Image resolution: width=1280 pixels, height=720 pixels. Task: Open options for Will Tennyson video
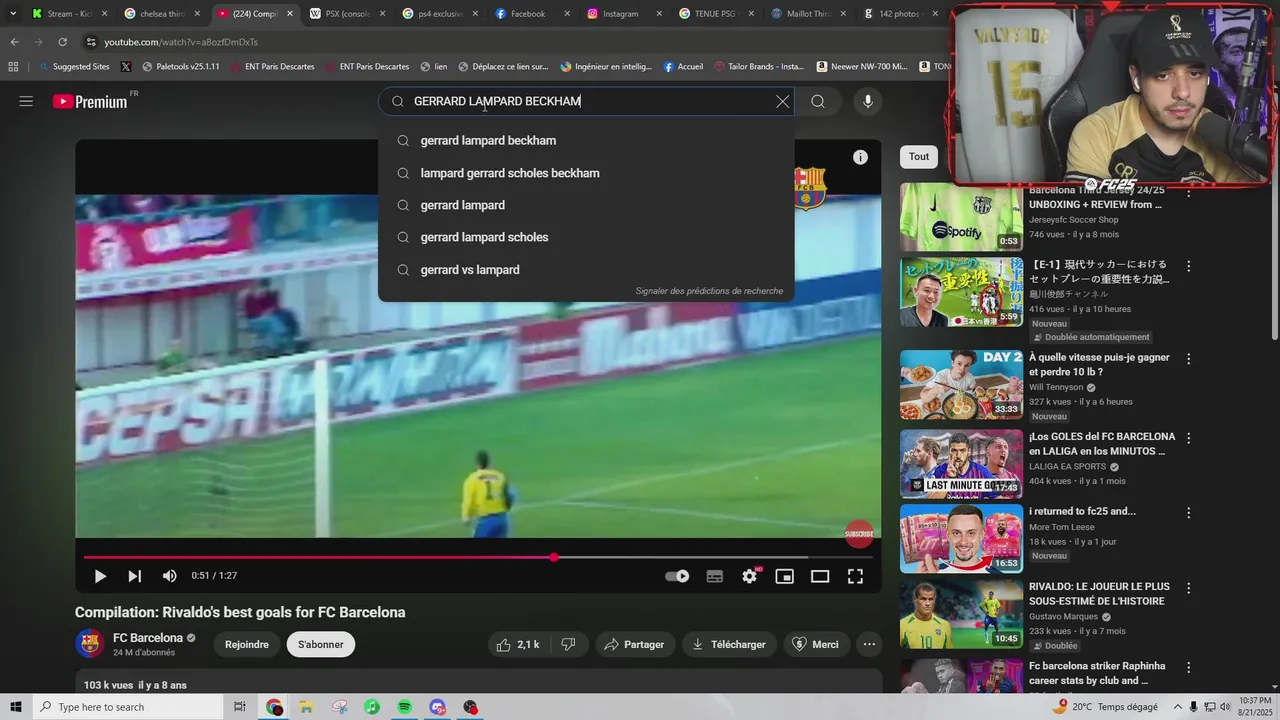[1188, 359]
